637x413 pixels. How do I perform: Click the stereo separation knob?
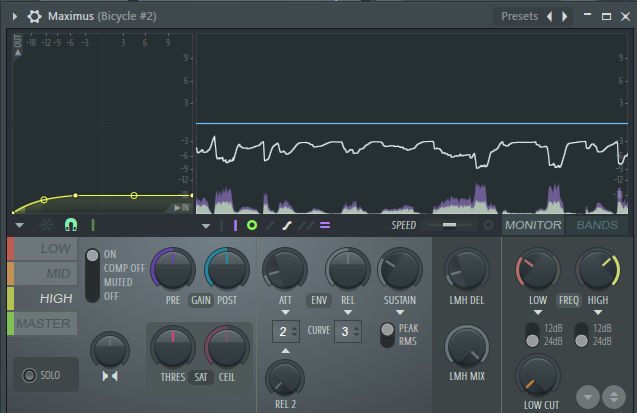click(x=110, y=350)
